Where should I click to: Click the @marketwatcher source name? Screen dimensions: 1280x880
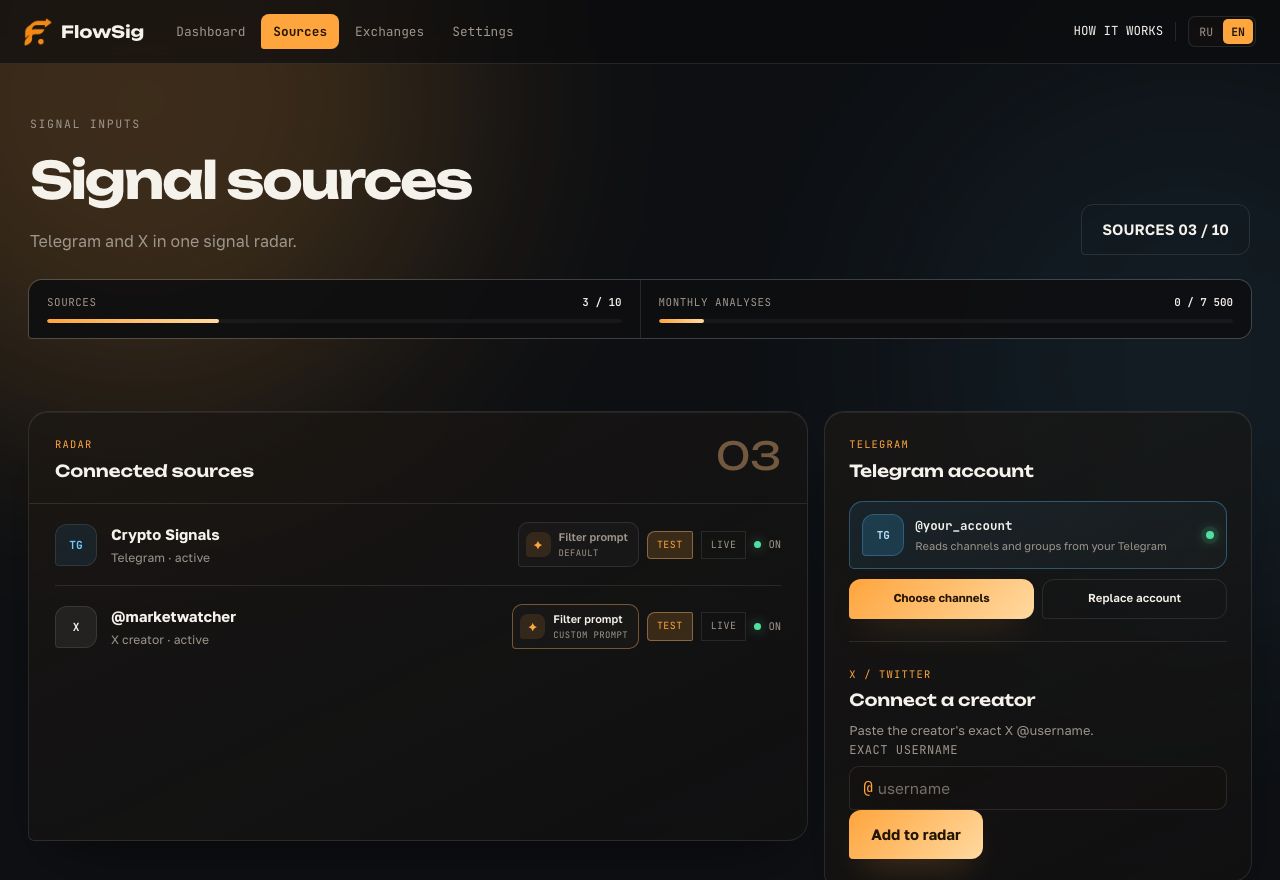coord(173,617)
